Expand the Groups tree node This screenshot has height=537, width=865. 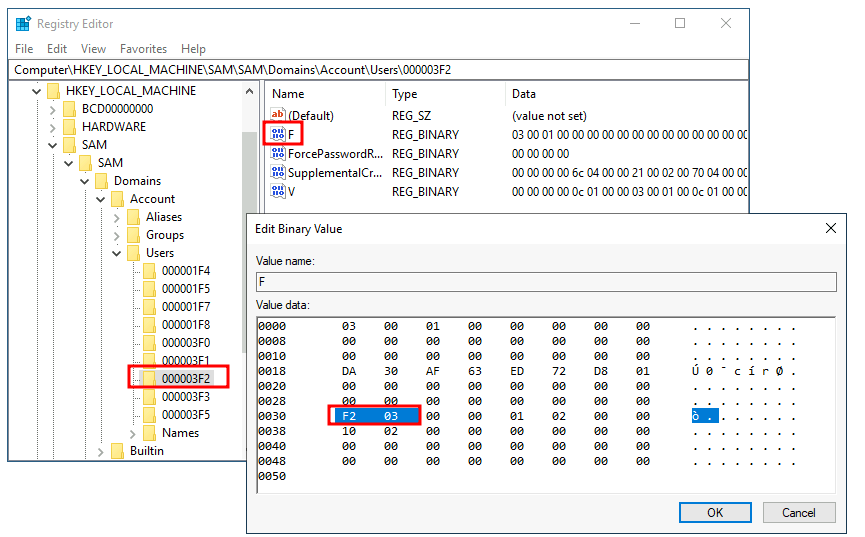(x=116, y=236)
